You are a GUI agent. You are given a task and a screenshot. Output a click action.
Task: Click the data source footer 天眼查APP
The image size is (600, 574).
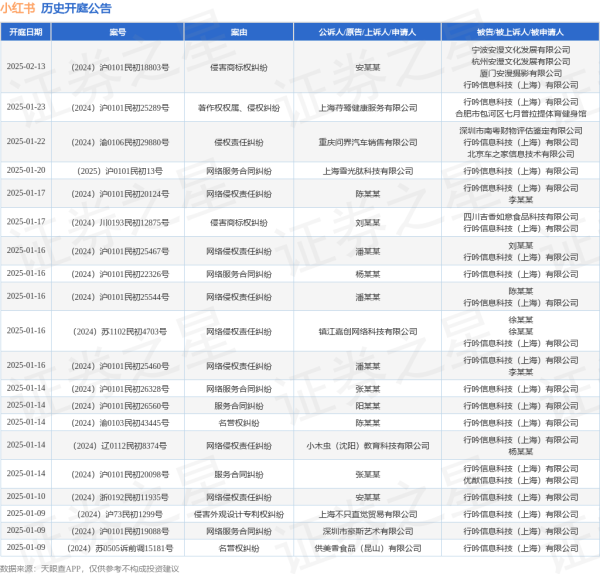[x=61, y=569]
